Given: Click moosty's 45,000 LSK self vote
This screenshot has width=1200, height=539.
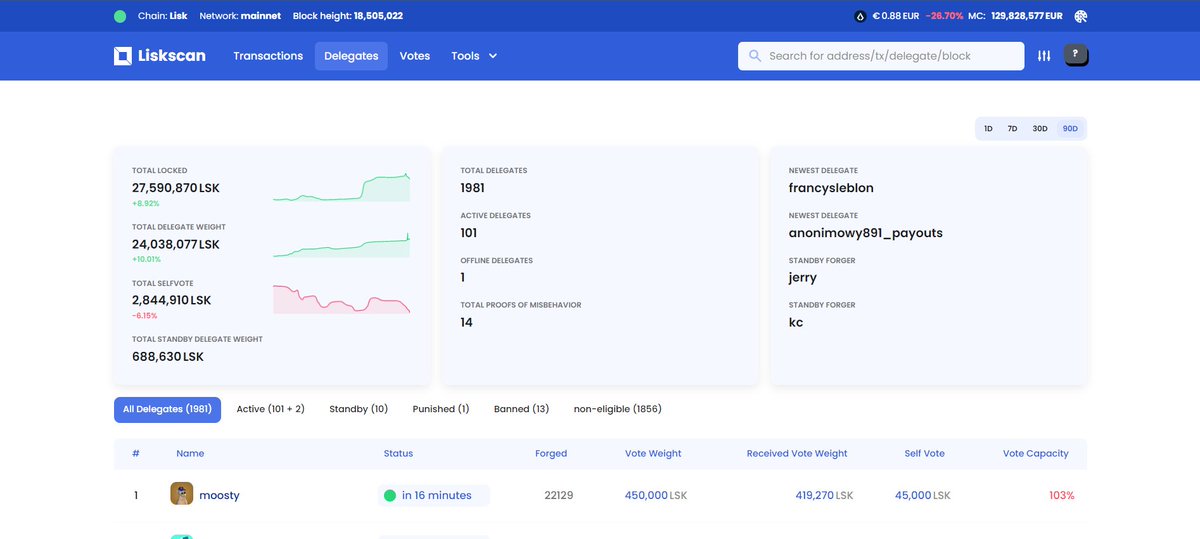Looking at the screenshot, I should point(922,495).
